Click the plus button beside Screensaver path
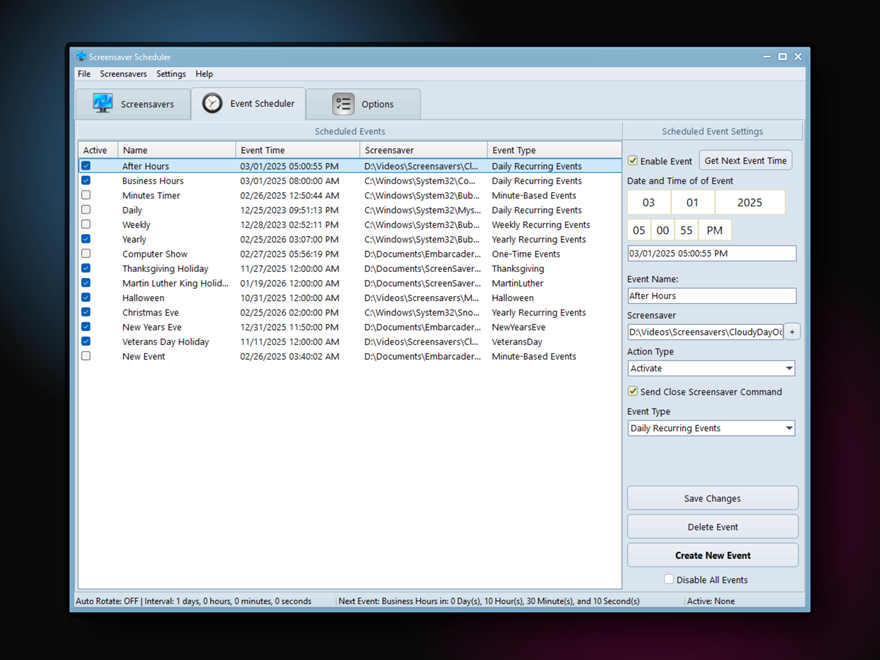 coord(792,332)
